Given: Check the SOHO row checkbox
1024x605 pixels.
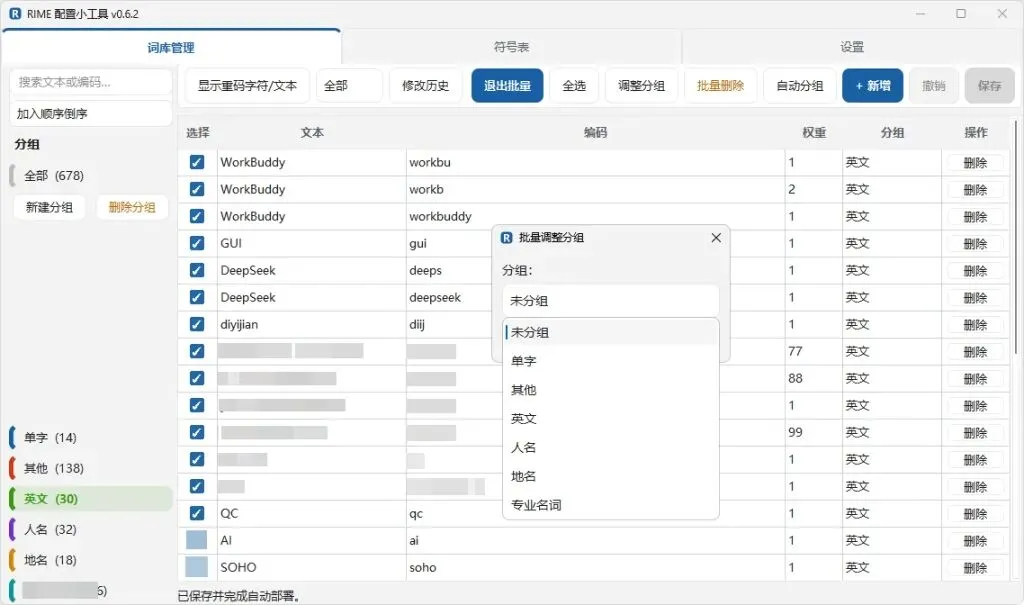Looking at the screenshot, I should (197, 567).
